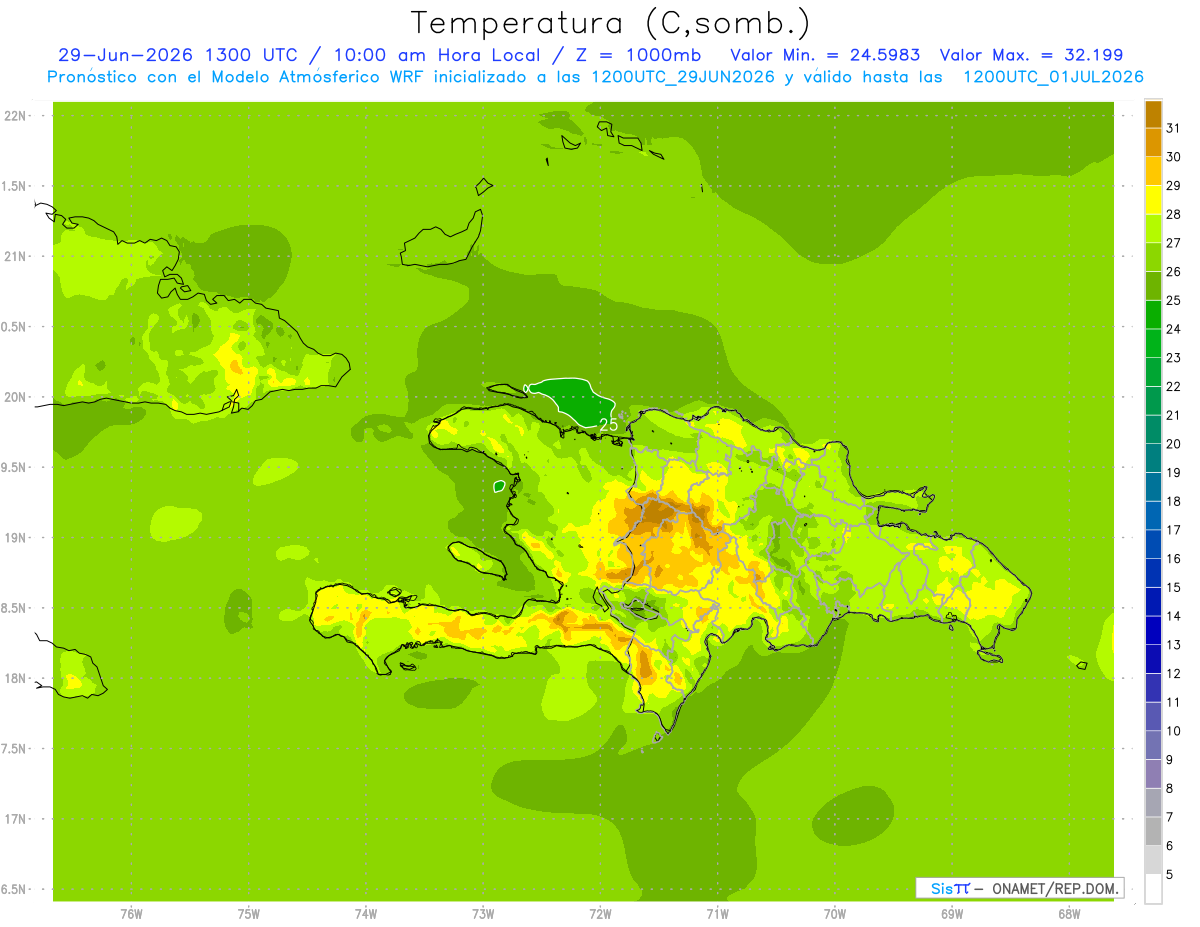
Task: Click the legend value "8"
Action: [x=1170, y=788]
